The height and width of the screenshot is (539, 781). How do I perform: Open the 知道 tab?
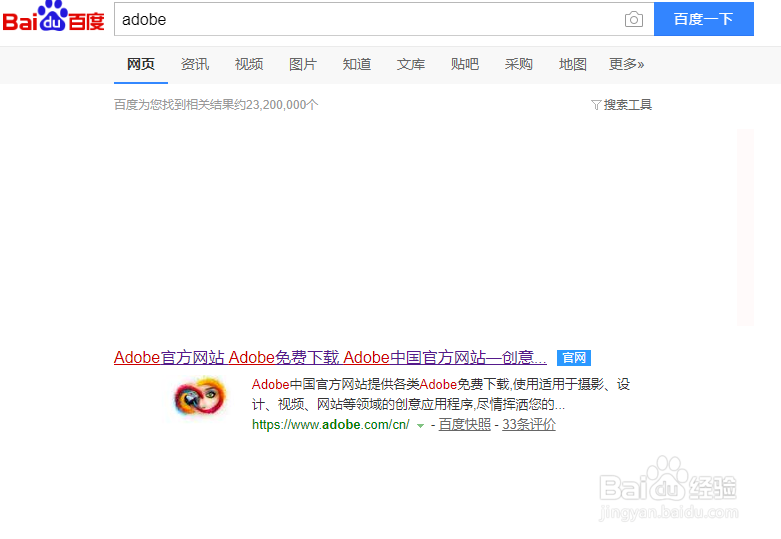357,64
